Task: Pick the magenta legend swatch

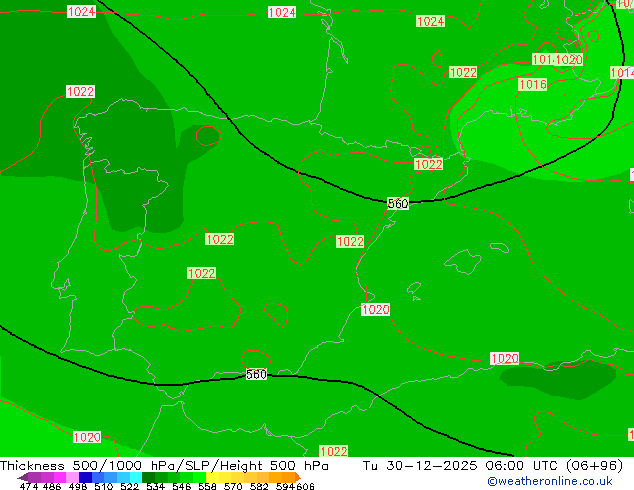Action: [60, 477]
